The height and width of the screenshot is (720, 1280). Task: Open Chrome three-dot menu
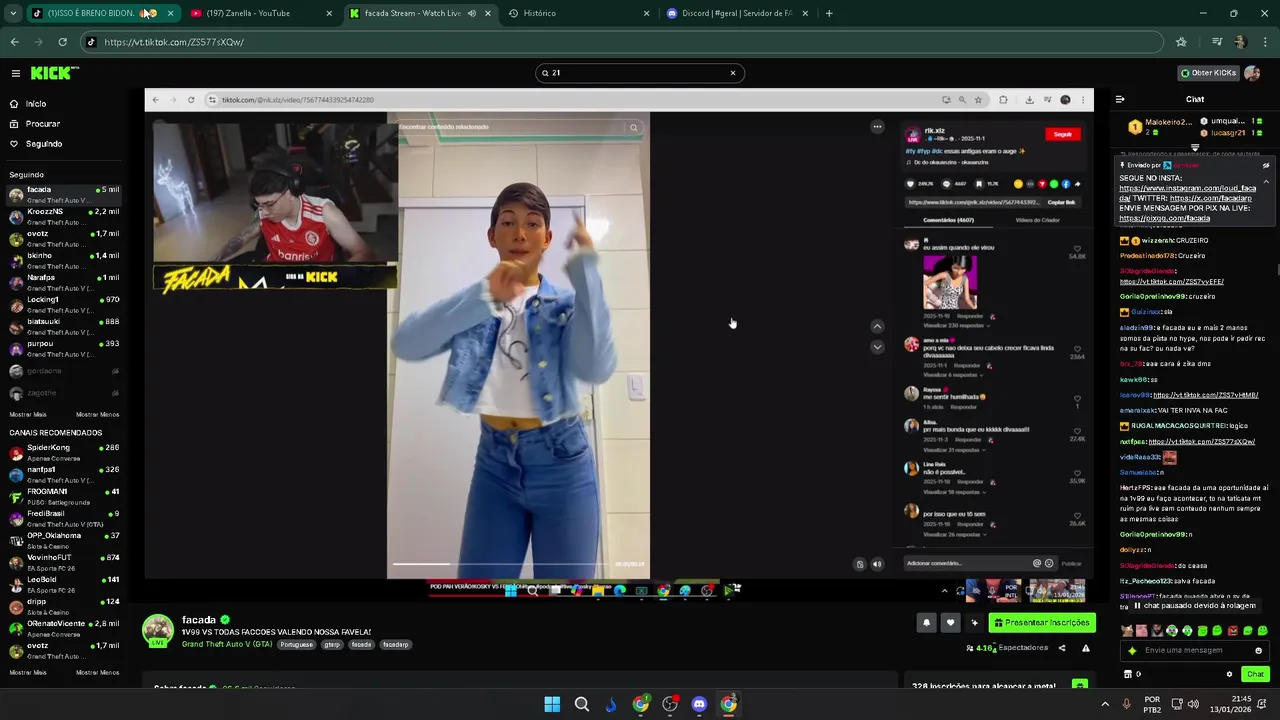[x=1265, y=42]
